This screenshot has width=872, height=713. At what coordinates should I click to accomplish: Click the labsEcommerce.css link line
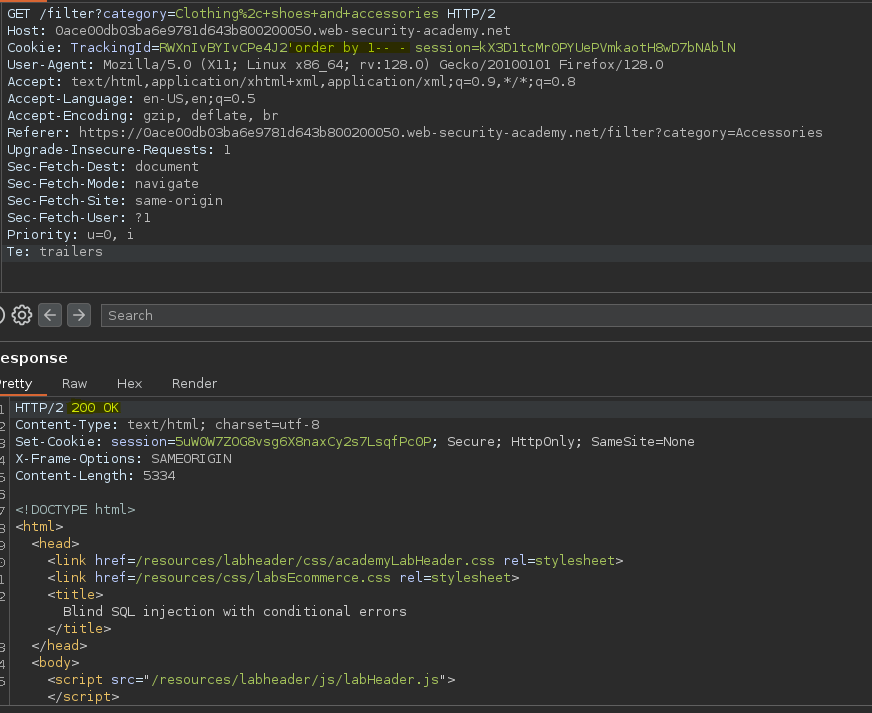point(283,577)
